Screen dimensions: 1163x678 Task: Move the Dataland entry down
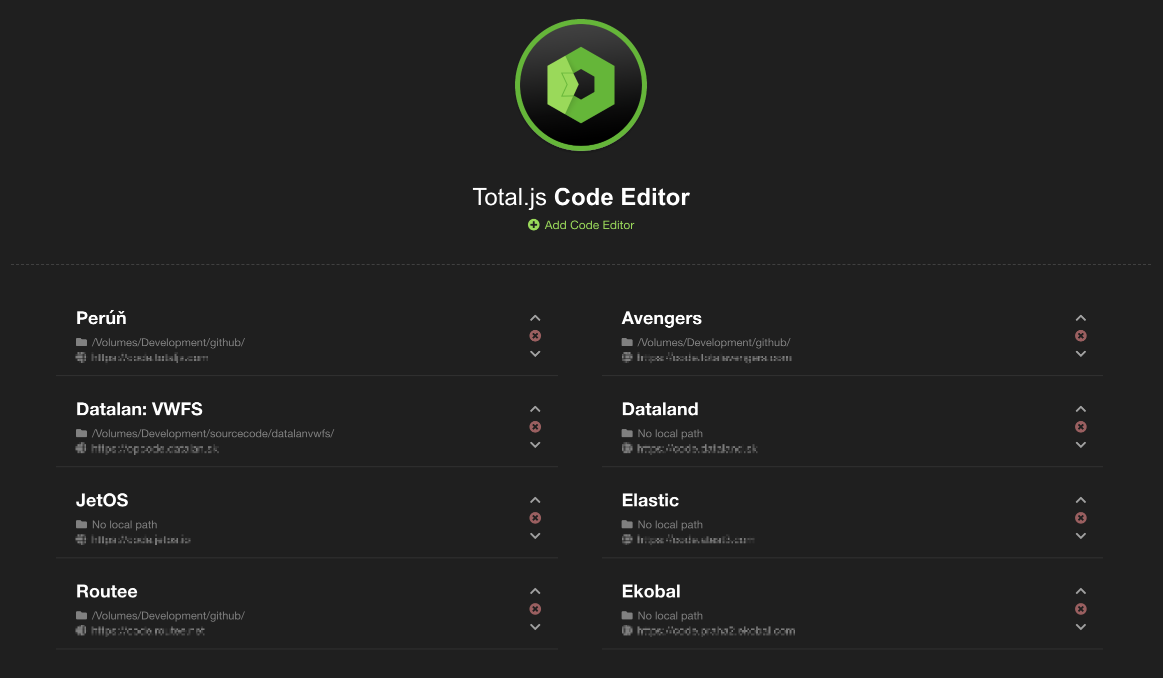(x=1081, y=445)
